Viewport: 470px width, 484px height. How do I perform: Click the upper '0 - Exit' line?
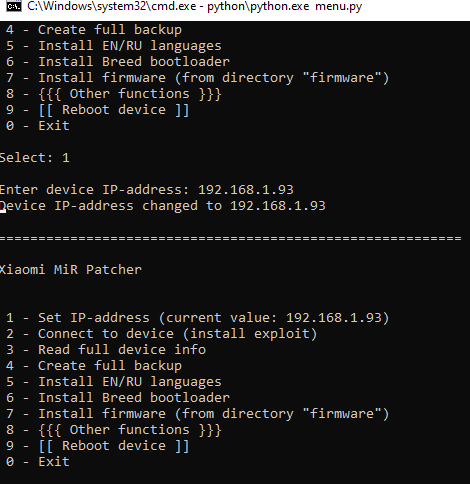click(38, 126)
